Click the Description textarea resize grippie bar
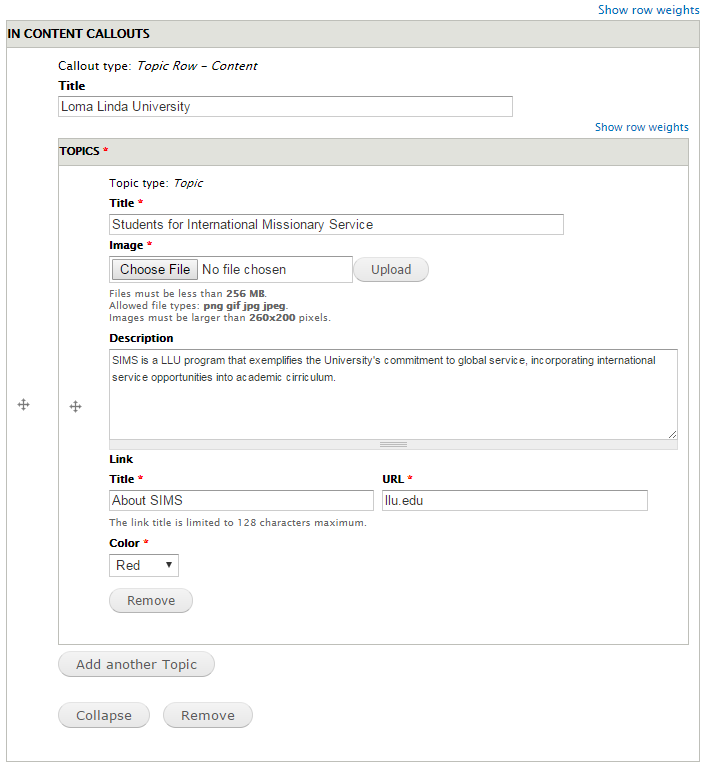The image size is (706, 768). click(x=393, y=445)
